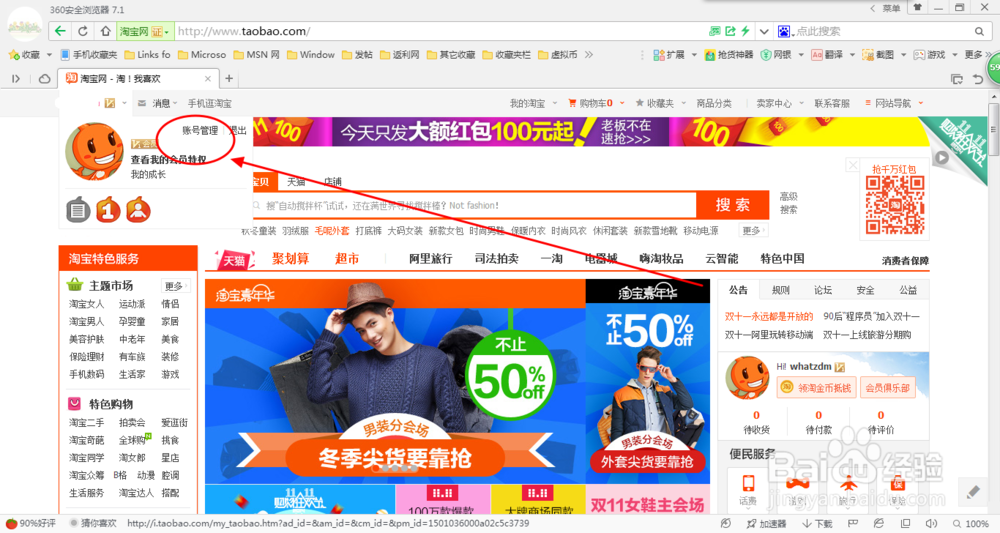Open the 游戏 games toolbar button
Screen dimensions: 1000x533
929,55
